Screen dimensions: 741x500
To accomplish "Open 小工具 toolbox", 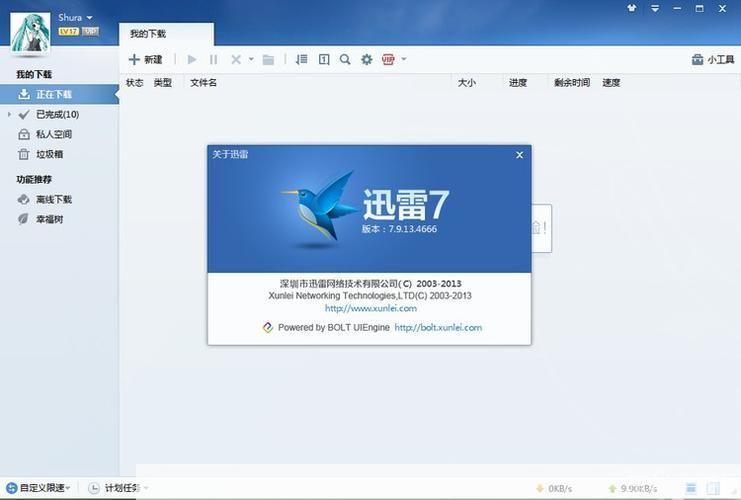I will pos(713,60).
